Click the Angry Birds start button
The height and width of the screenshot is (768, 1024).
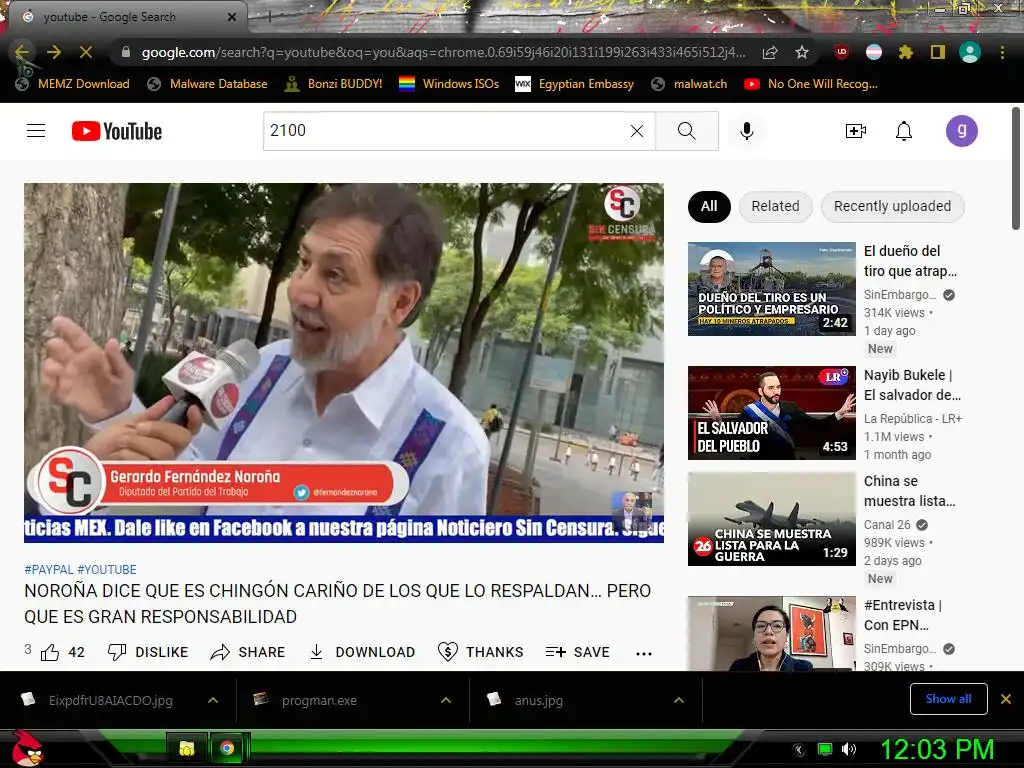[x=27, y=748]
